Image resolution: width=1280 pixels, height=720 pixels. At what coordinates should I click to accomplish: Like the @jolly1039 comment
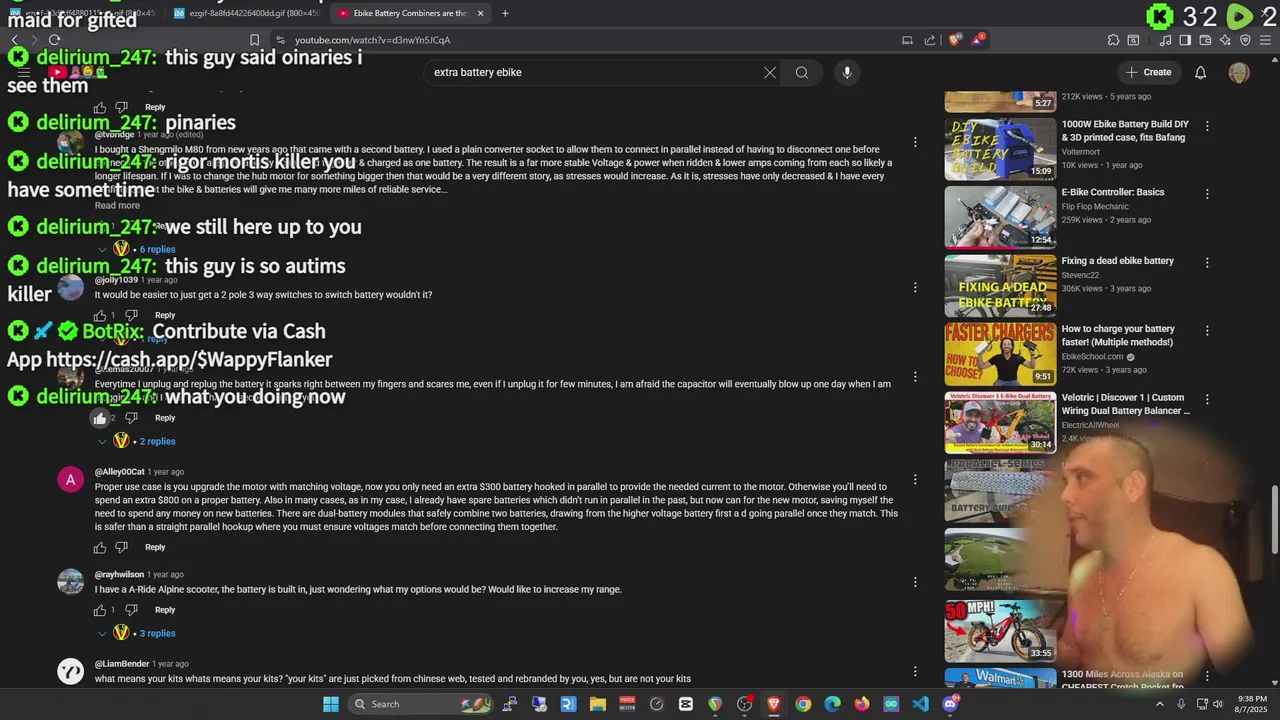click(x=100, y=315)
